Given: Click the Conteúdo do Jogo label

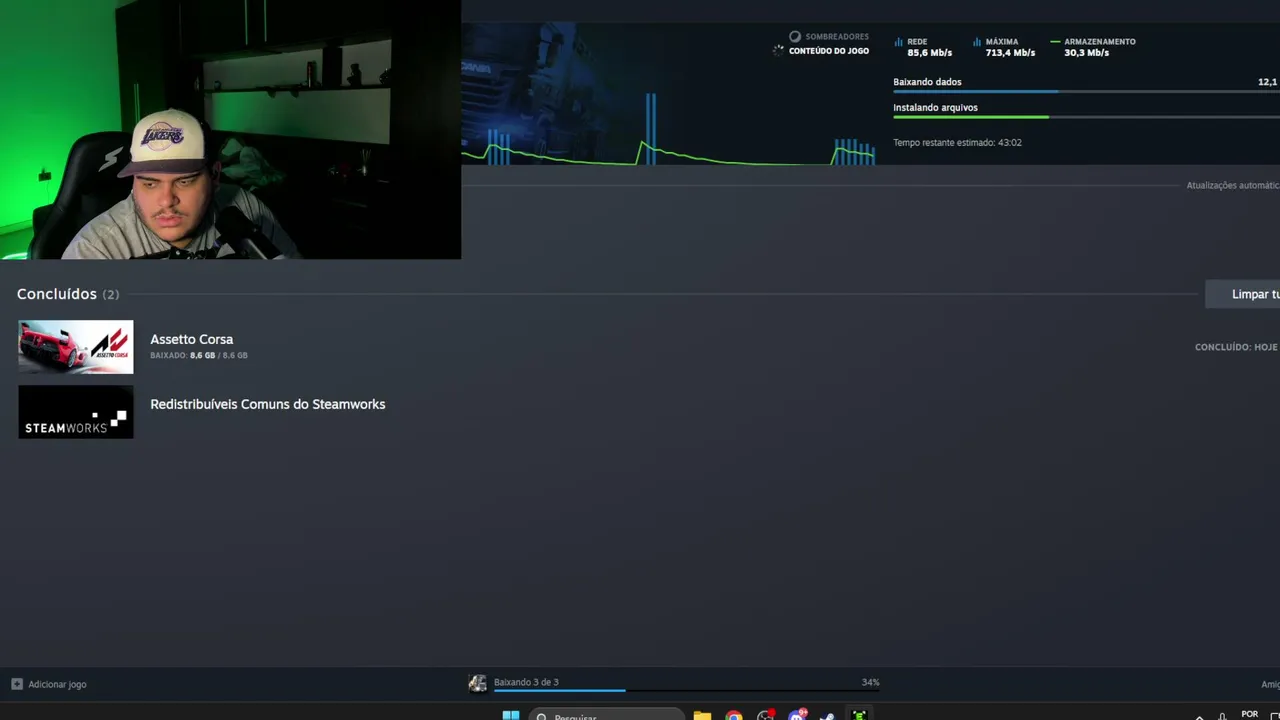Looking at the screenshot, I should pos(829,50).
